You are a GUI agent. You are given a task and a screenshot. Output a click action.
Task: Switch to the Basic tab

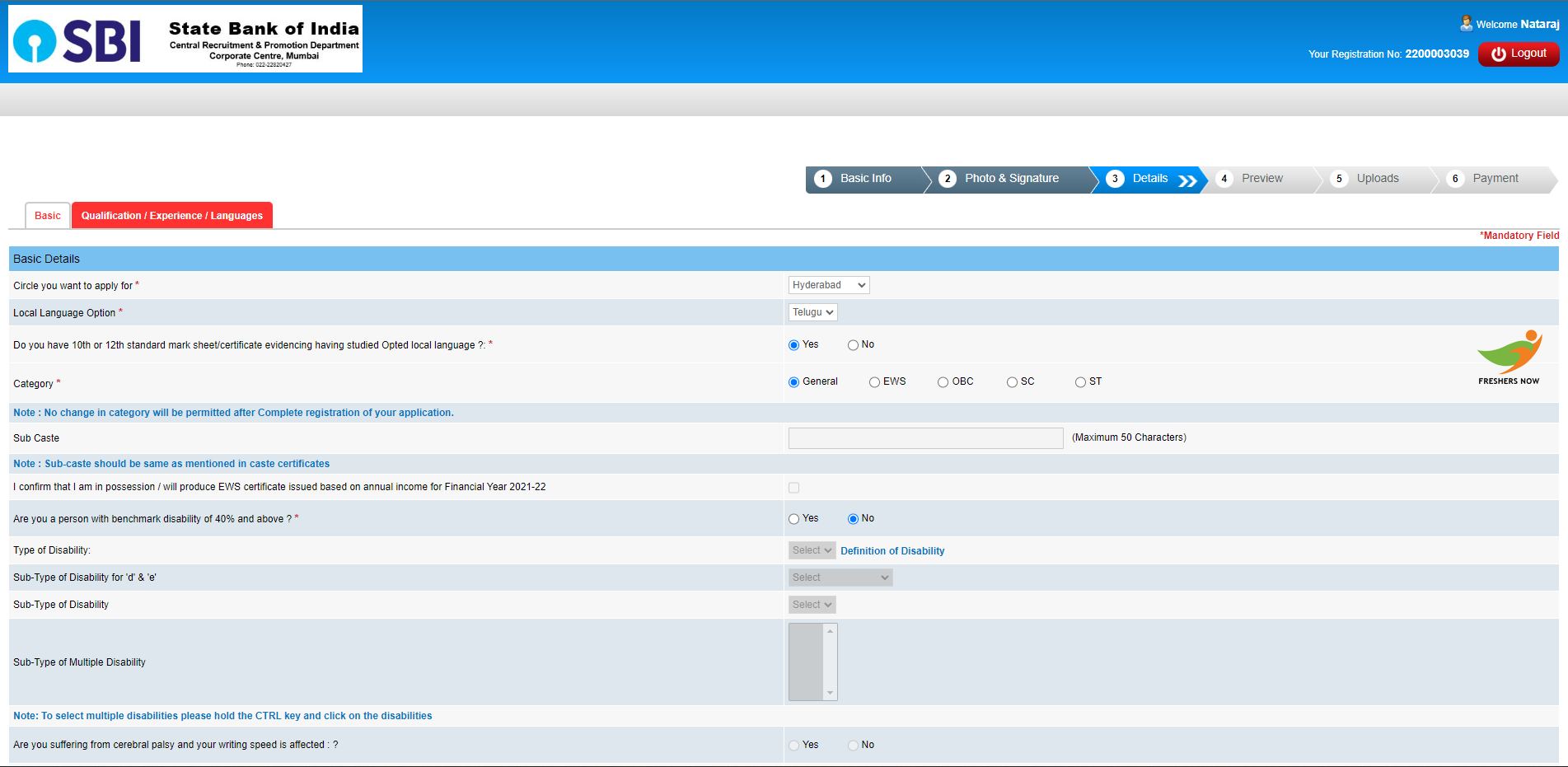[x=48, y=216]
